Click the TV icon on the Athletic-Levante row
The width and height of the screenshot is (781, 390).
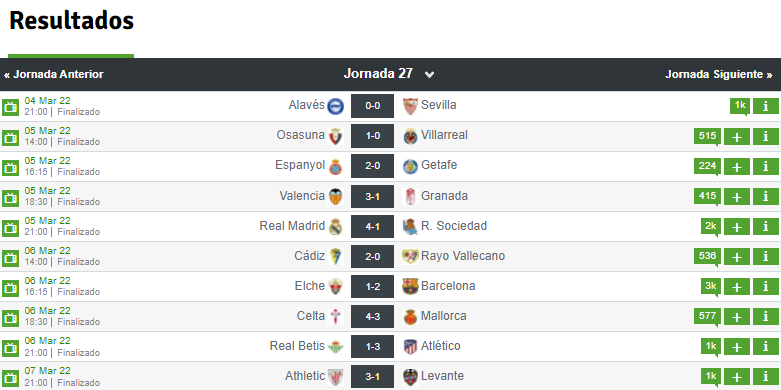coord(10,377)
